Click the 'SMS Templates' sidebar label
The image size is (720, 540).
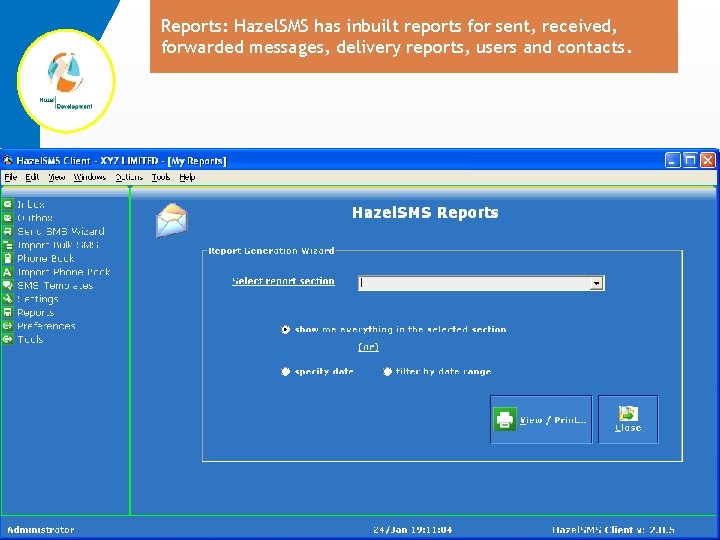pyautogui.click(x=55, y=286)
